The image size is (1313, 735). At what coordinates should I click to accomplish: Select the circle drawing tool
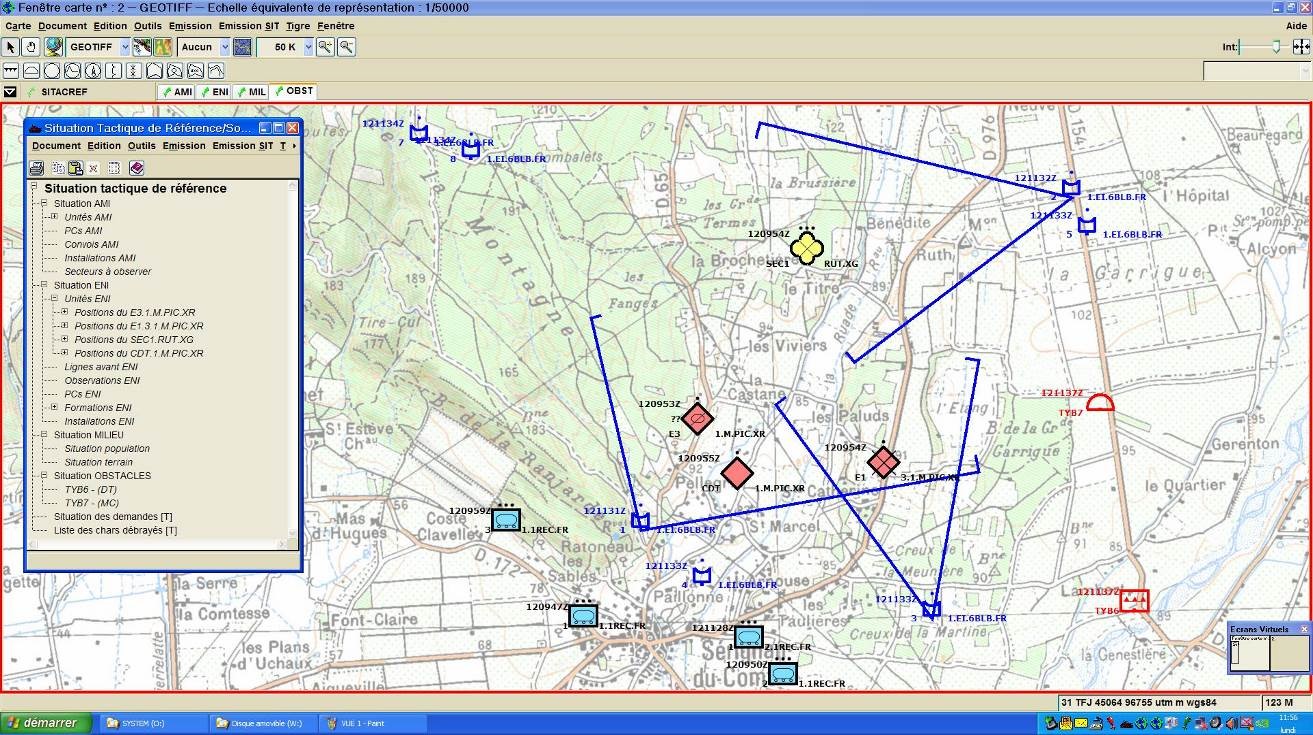click(x=51, y=71)
